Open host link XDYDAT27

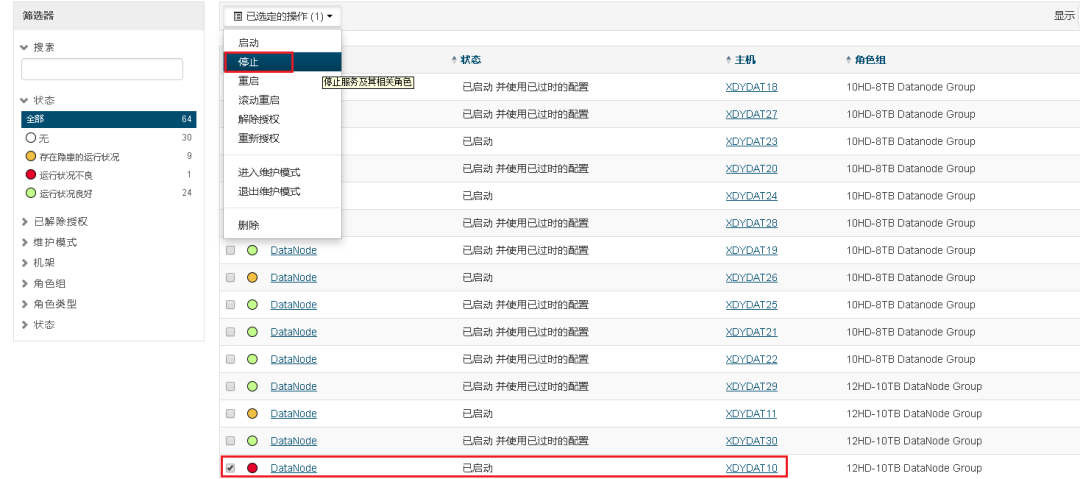pyautogui.click(x=751, y=114)
